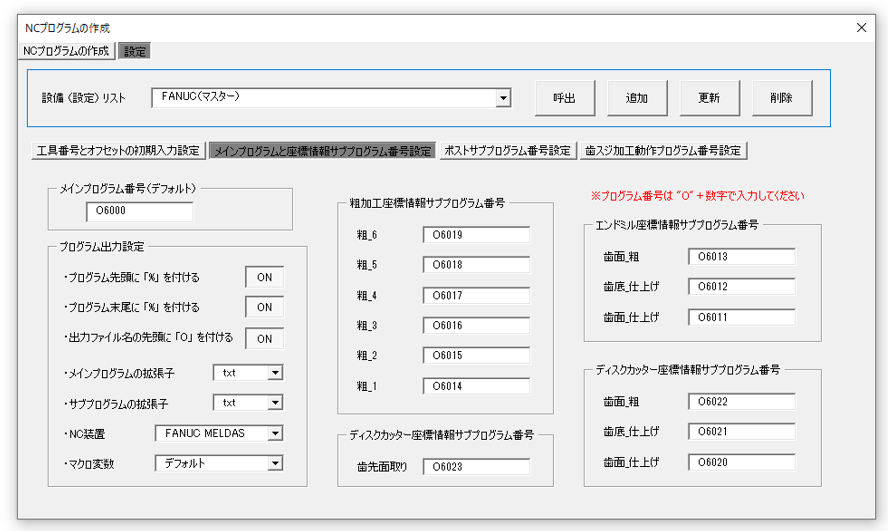
Task: Open the 設備（設定）リスト dropdown
Action: [503, 98]
